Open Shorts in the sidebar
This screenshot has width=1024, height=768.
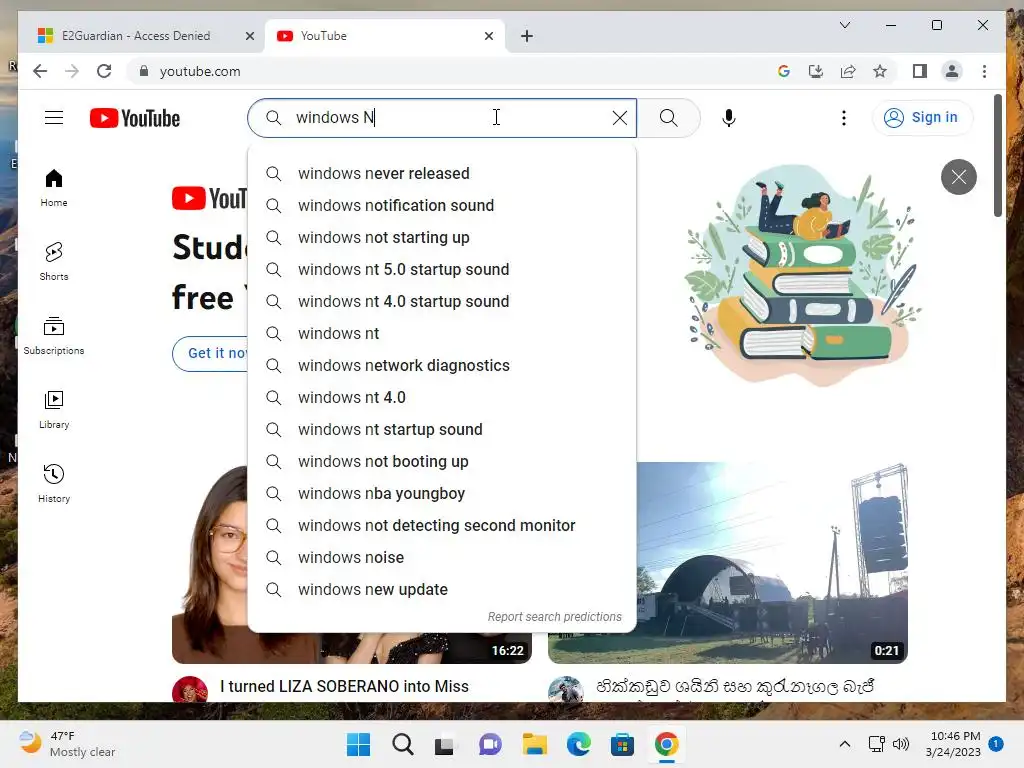[x=54, y=262]
